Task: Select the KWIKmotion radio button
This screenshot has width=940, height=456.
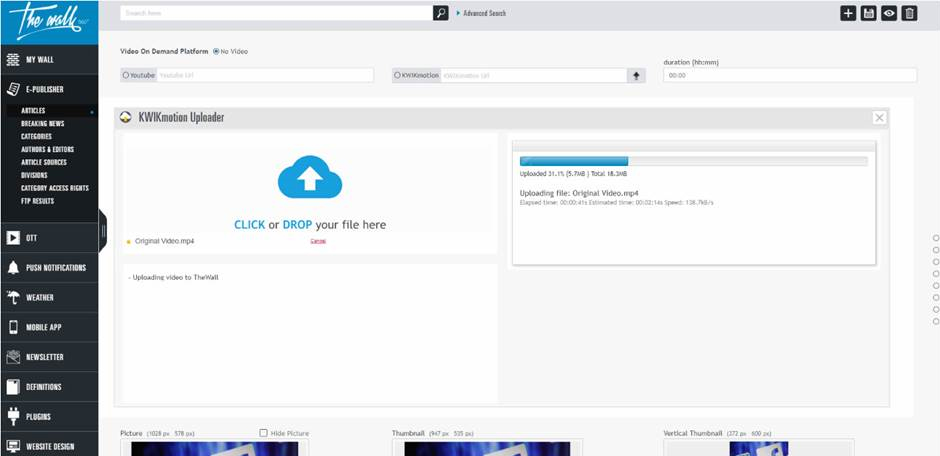Action: tap(397, 76)
